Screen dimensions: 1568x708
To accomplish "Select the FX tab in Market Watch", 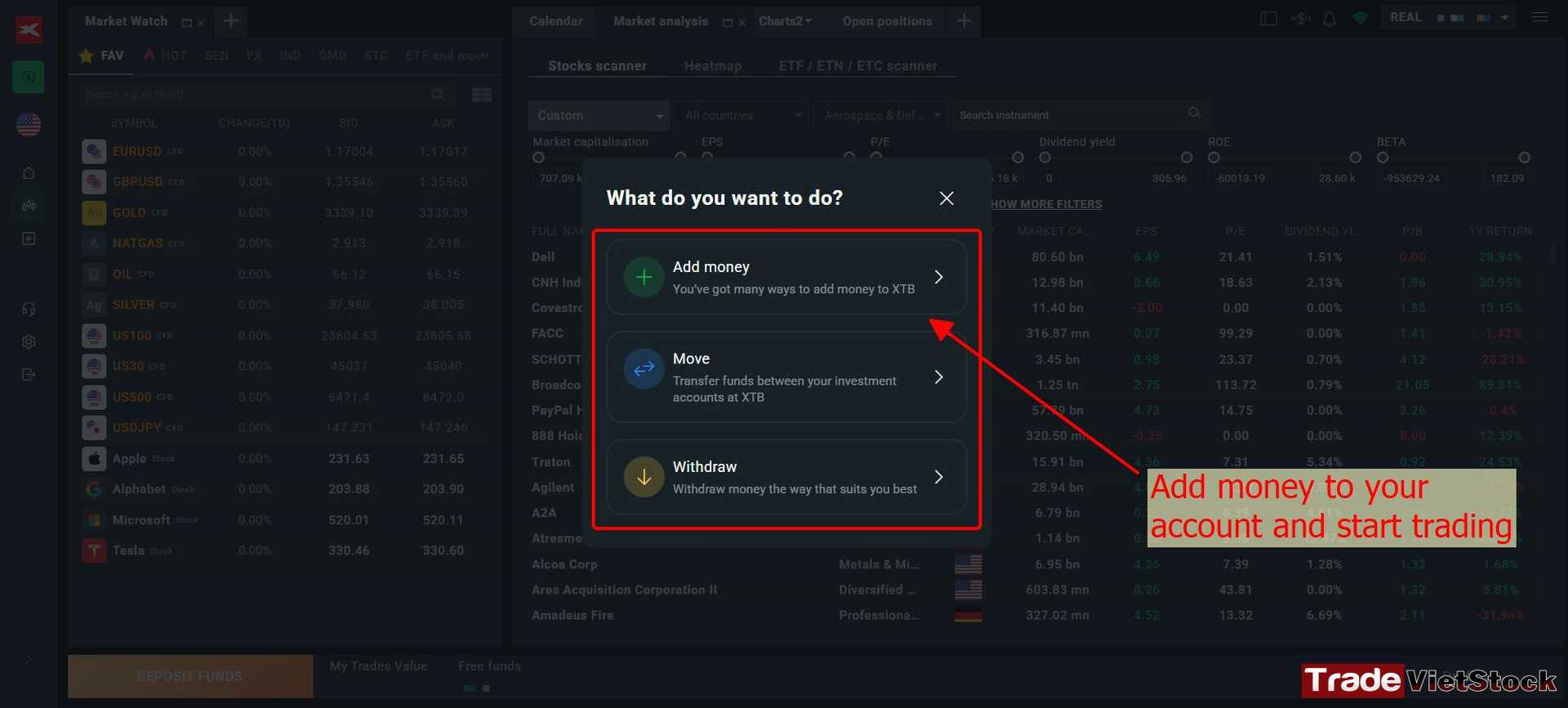I will pos(254,56).
